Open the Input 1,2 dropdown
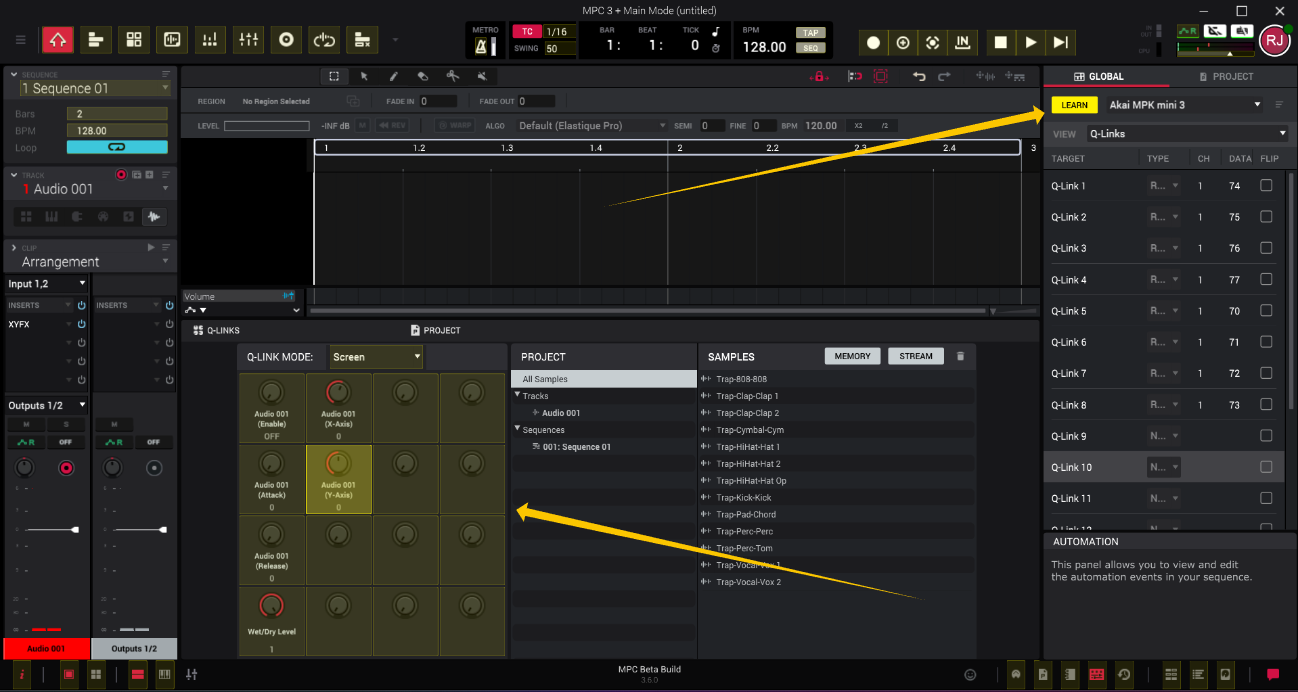Viewport: 1298px width, 692px height. pyautogui.click(x=47, y=284)
